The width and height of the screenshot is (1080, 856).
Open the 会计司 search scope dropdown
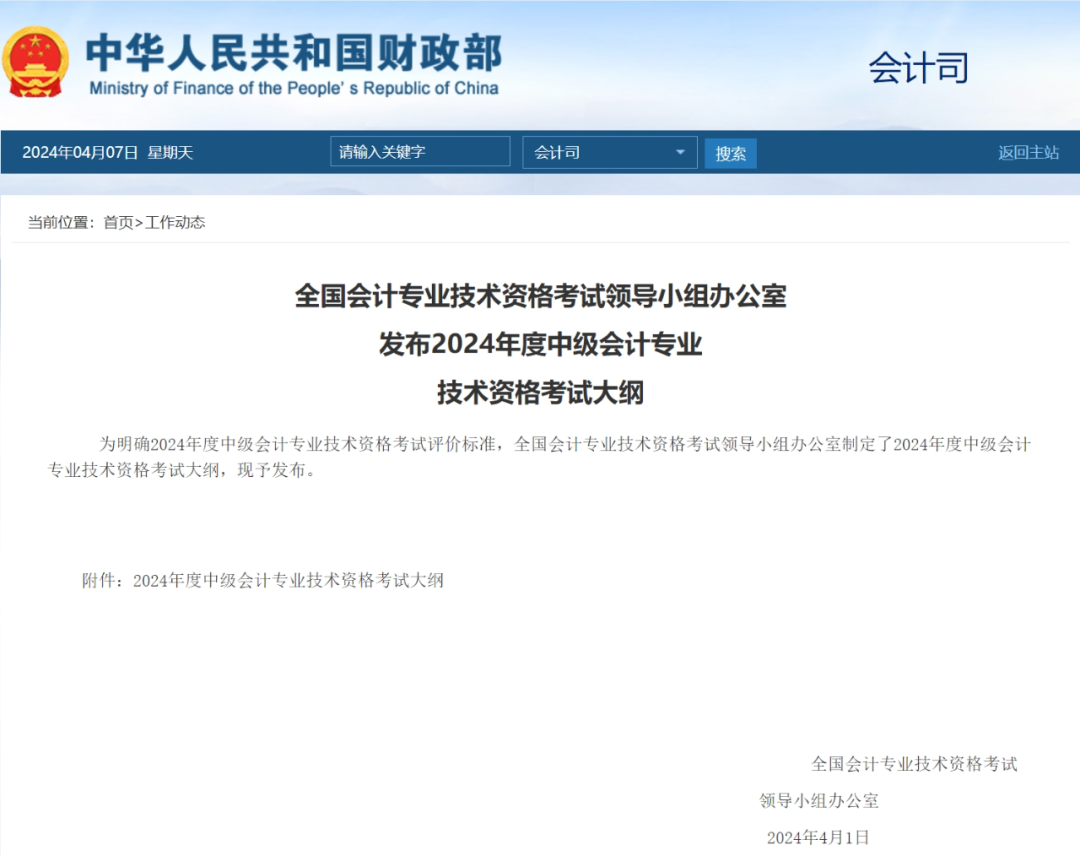click(x=610, y=152)
